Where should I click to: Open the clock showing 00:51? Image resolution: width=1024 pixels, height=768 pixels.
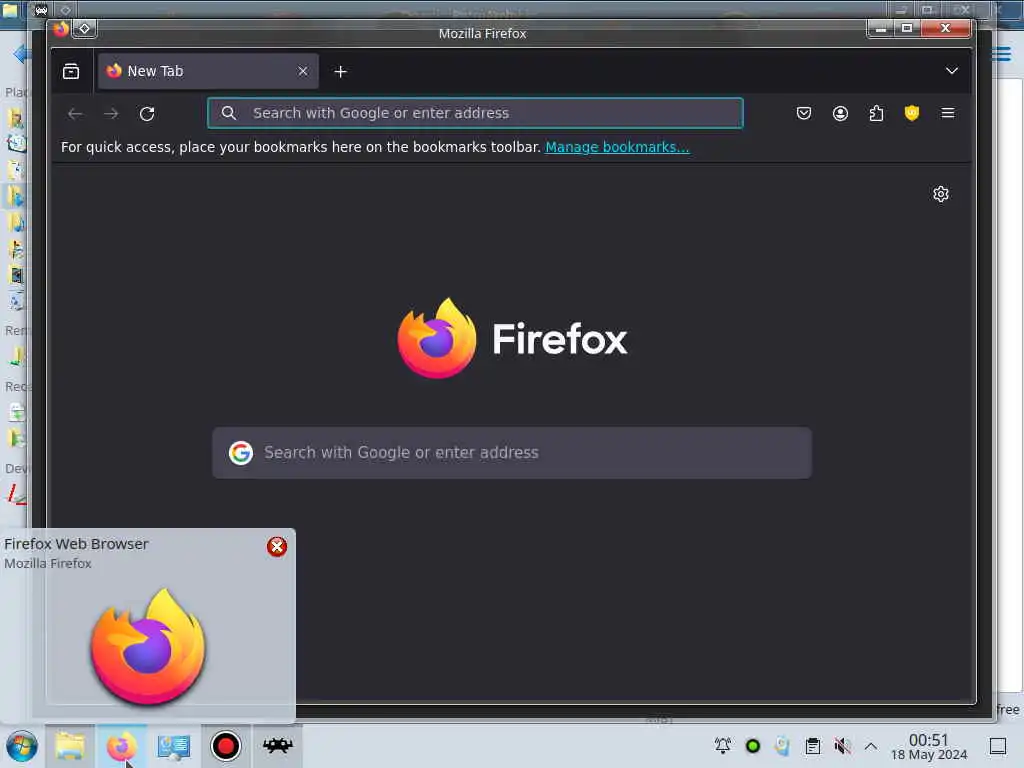pos(929,746)
